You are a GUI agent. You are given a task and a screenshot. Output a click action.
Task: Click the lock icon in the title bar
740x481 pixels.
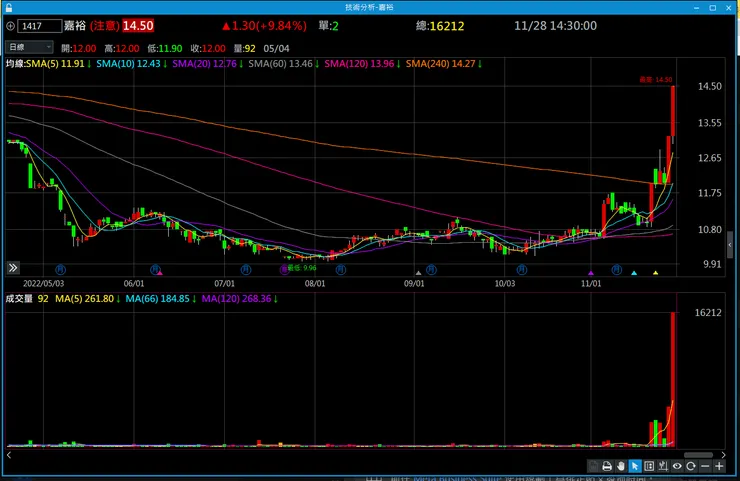(8, 7)
